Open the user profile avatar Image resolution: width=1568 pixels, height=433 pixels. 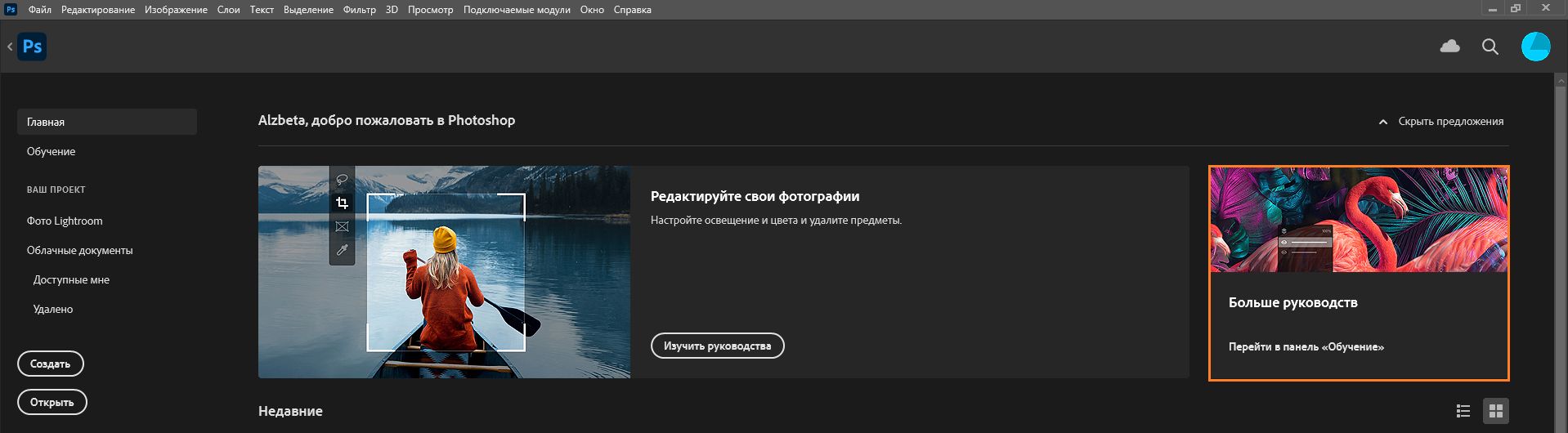1535,47
